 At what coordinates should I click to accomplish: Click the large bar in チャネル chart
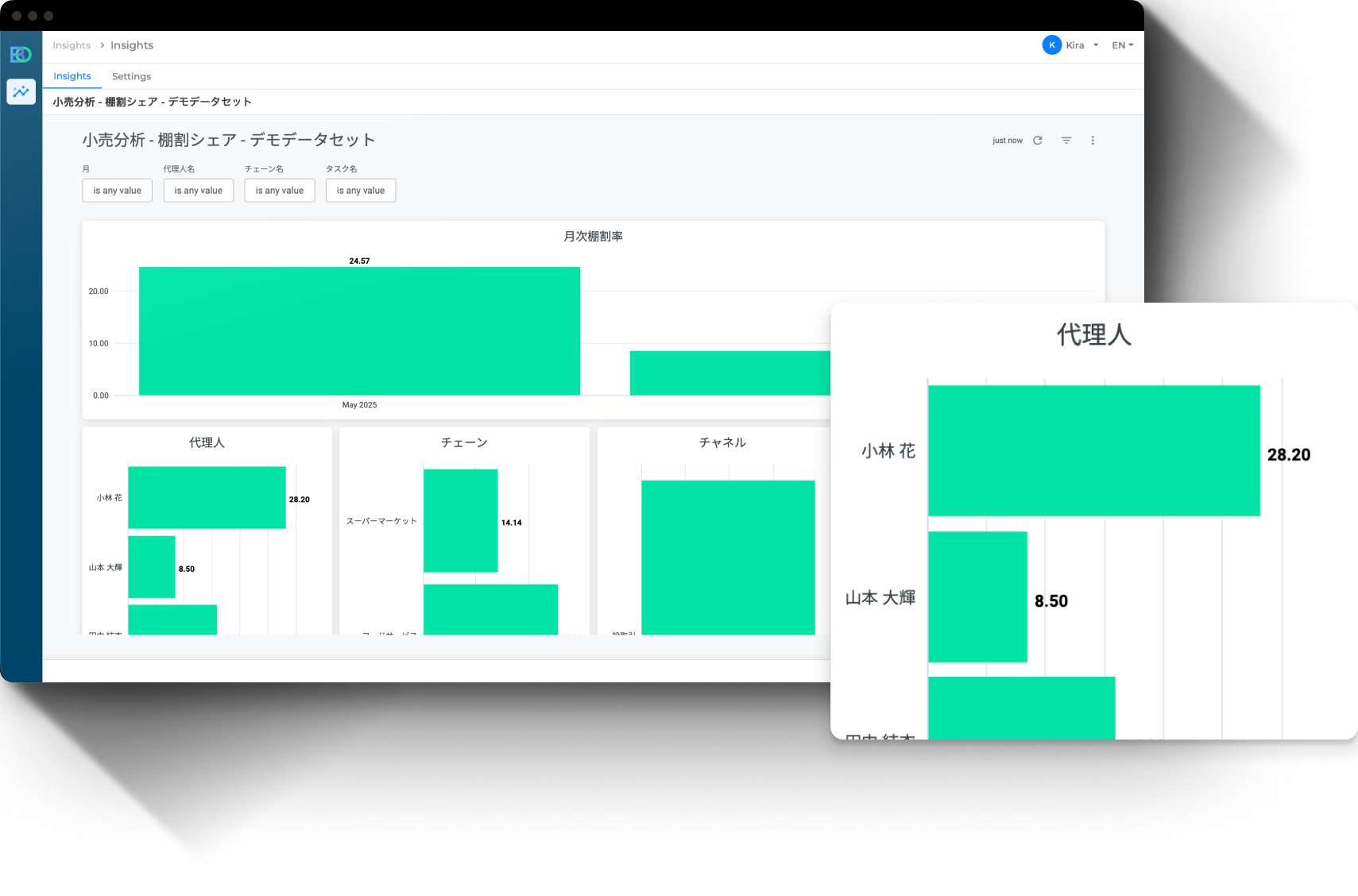728,557
